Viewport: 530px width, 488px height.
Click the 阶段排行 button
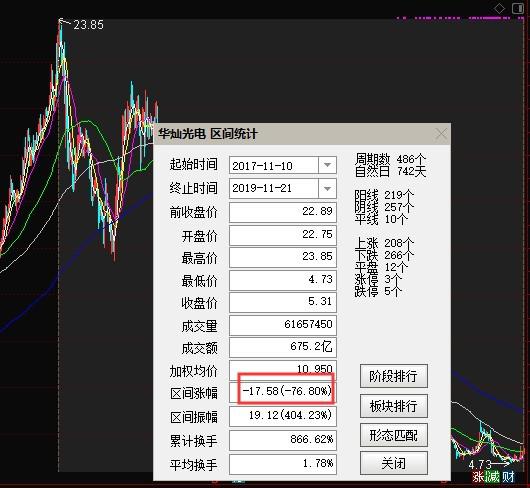point(393,376)
